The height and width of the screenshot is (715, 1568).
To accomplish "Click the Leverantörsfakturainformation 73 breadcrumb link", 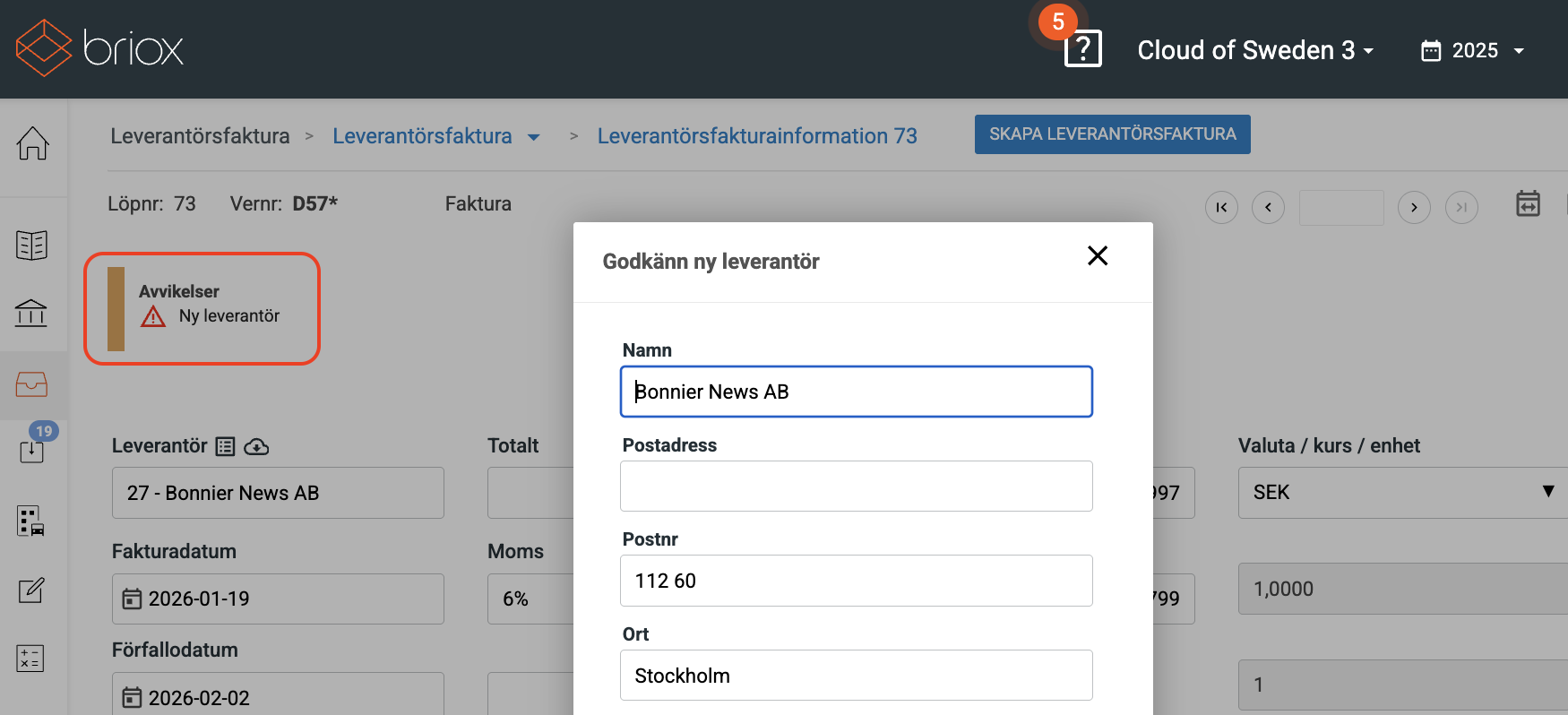I will coord(757,136).
